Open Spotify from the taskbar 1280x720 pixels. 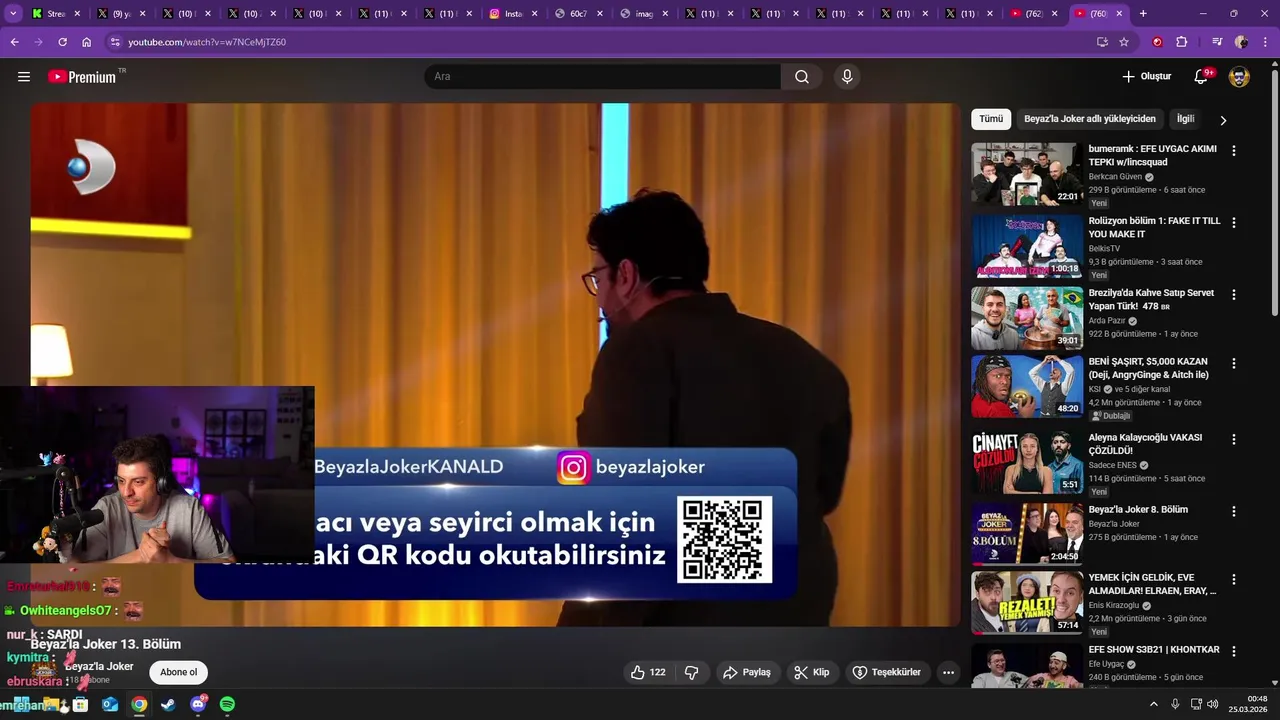click(227, 704)
